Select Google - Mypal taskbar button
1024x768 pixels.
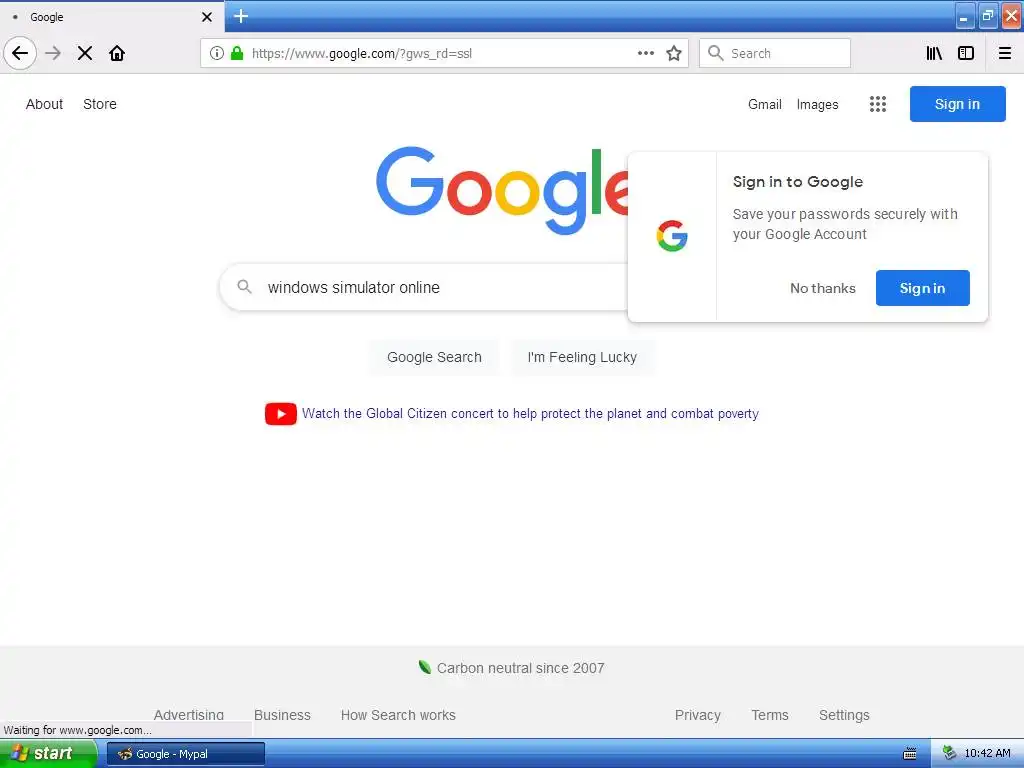(x=186, y=754)
